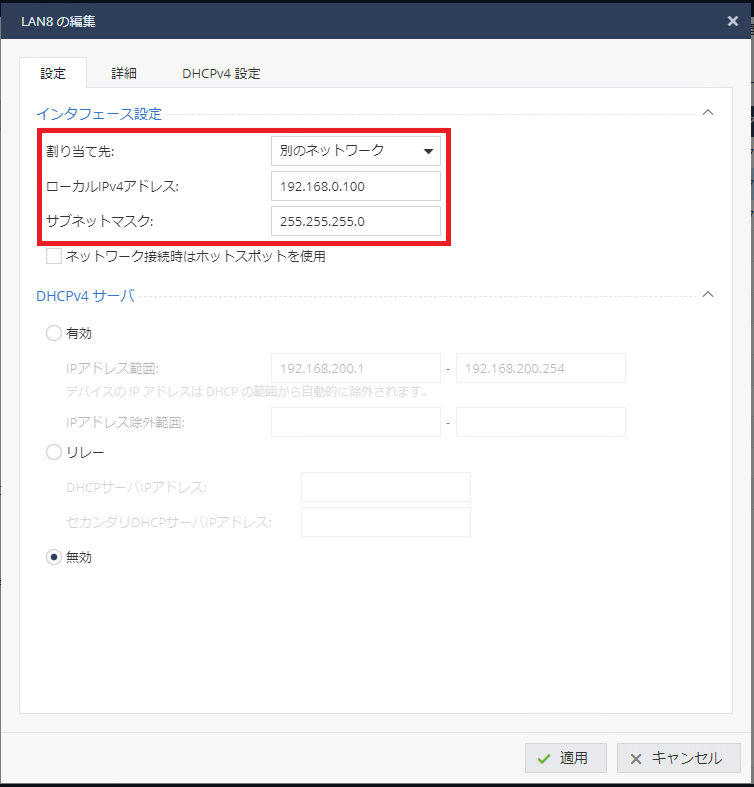Switch to the 詳細 tab
The width and height of the screenshot is (754, 787).
coord(124,73)
